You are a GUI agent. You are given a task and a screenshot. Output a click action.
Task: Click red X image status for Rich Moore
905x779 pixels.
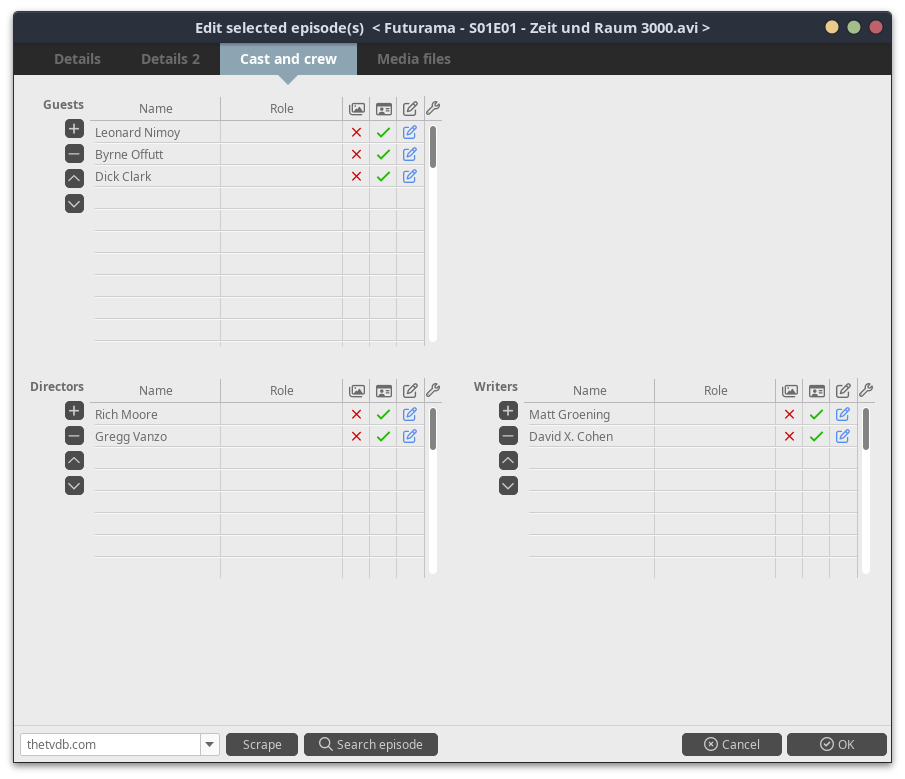tap(356, 414)
